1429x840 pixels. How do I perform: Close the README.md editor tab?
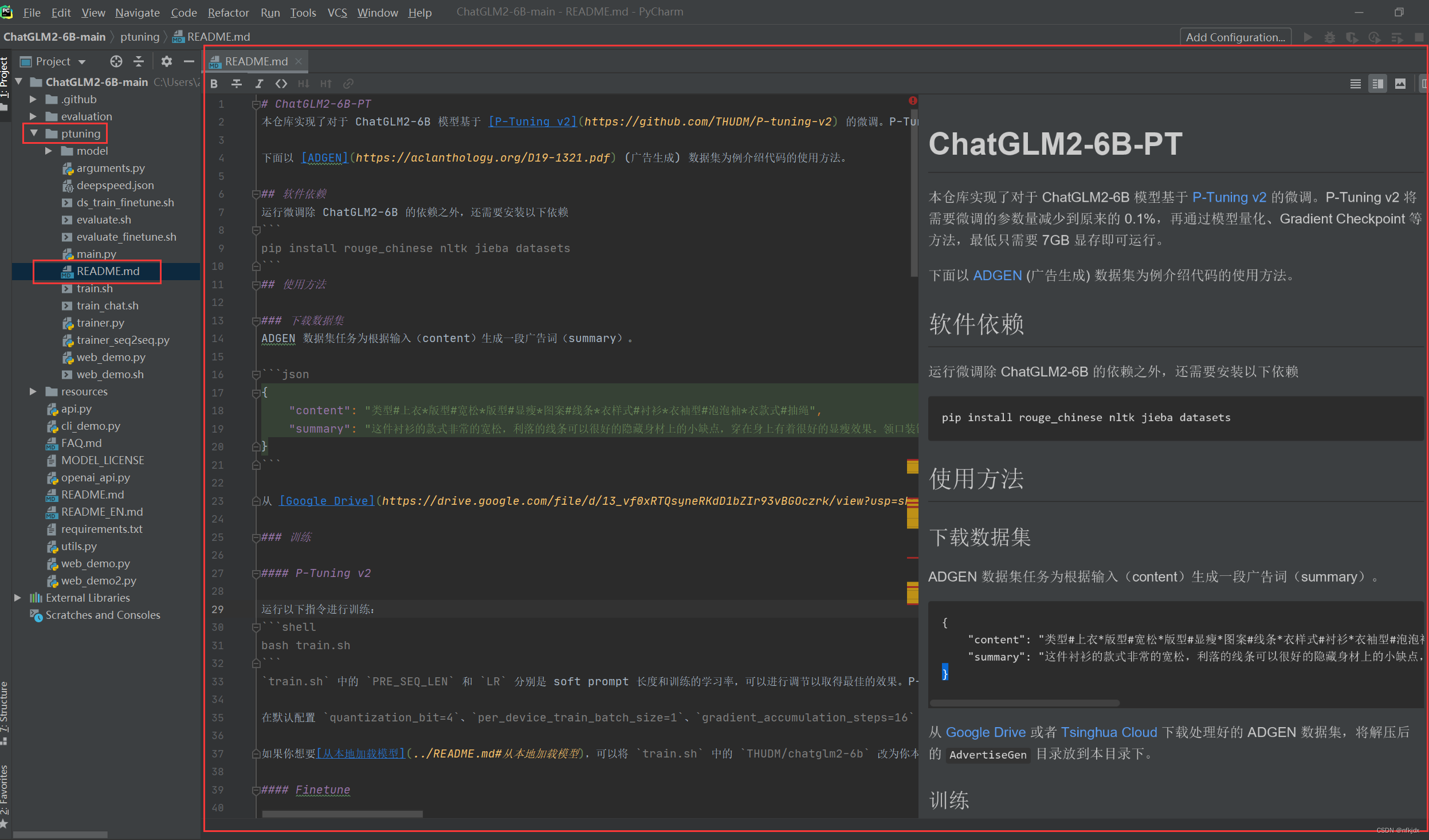(299, 61)
